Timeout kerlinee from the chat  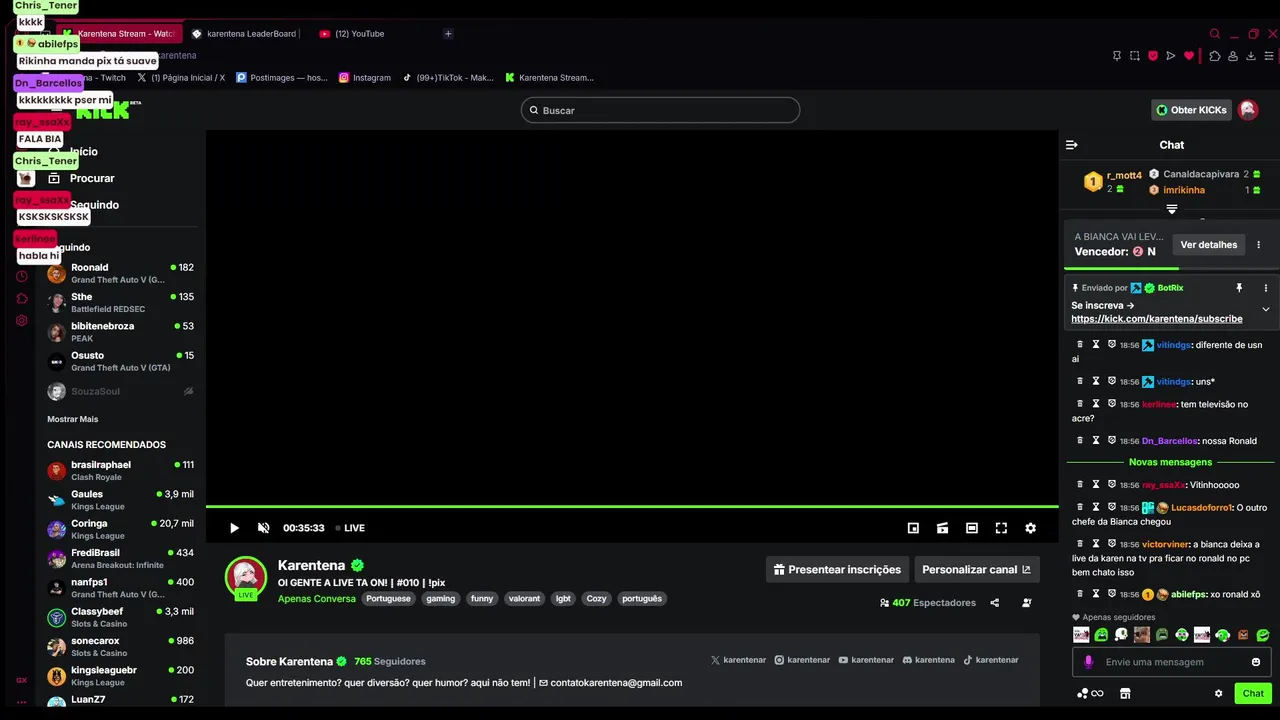1096,404
